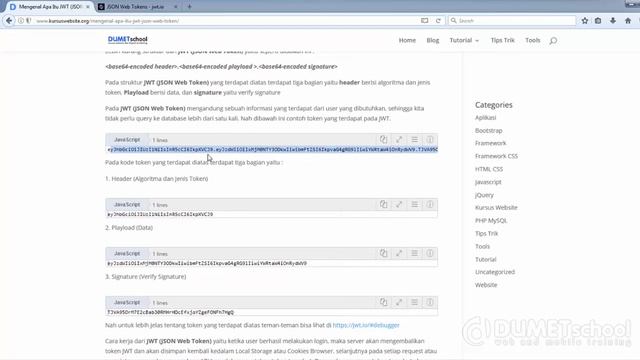Open the Tutorial dropdown menu
Viewport: 640px width, 360px height.
[464, 40]
